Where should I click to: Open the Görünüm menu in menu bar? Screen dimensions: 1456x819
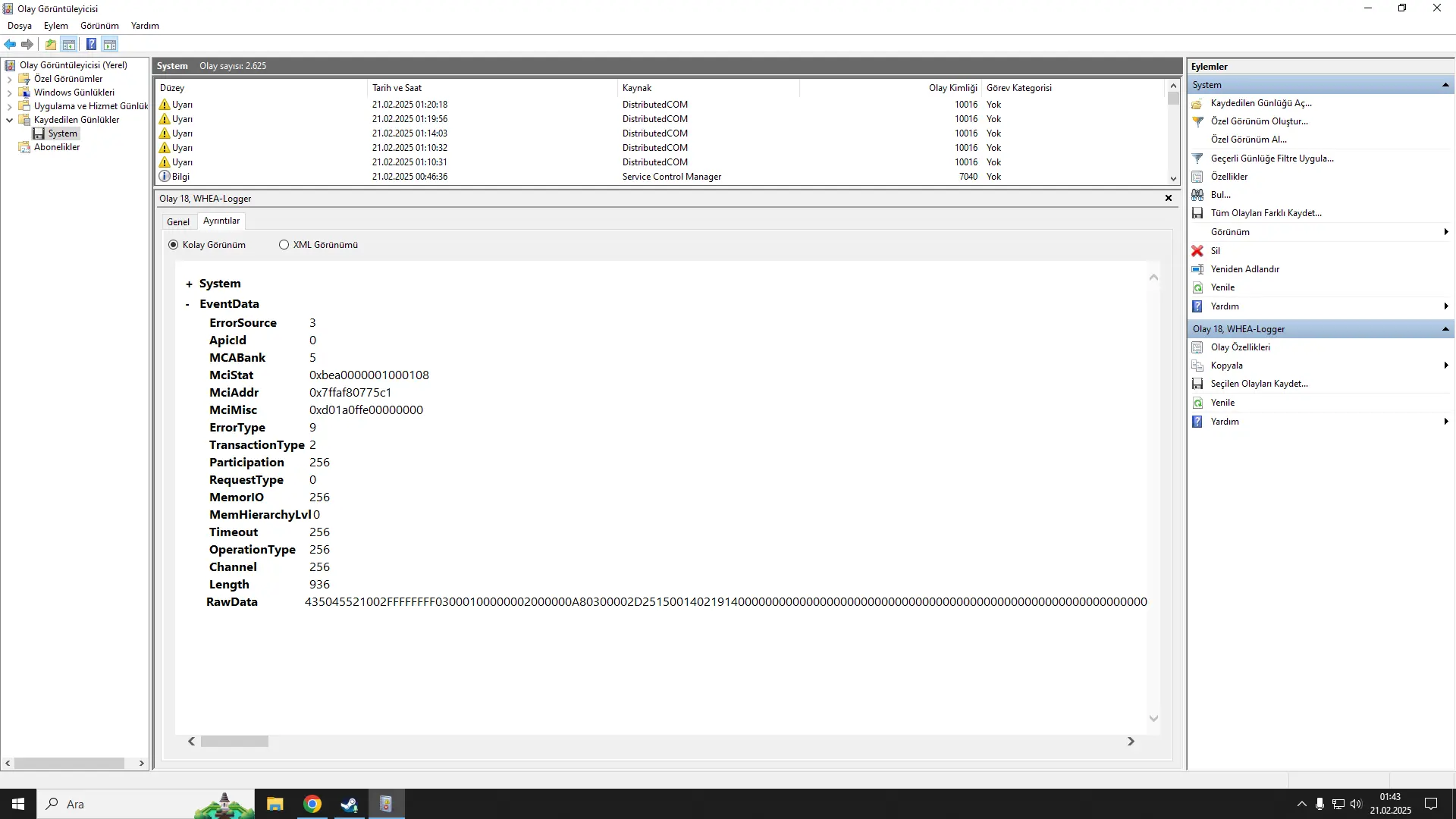point(100,26)
